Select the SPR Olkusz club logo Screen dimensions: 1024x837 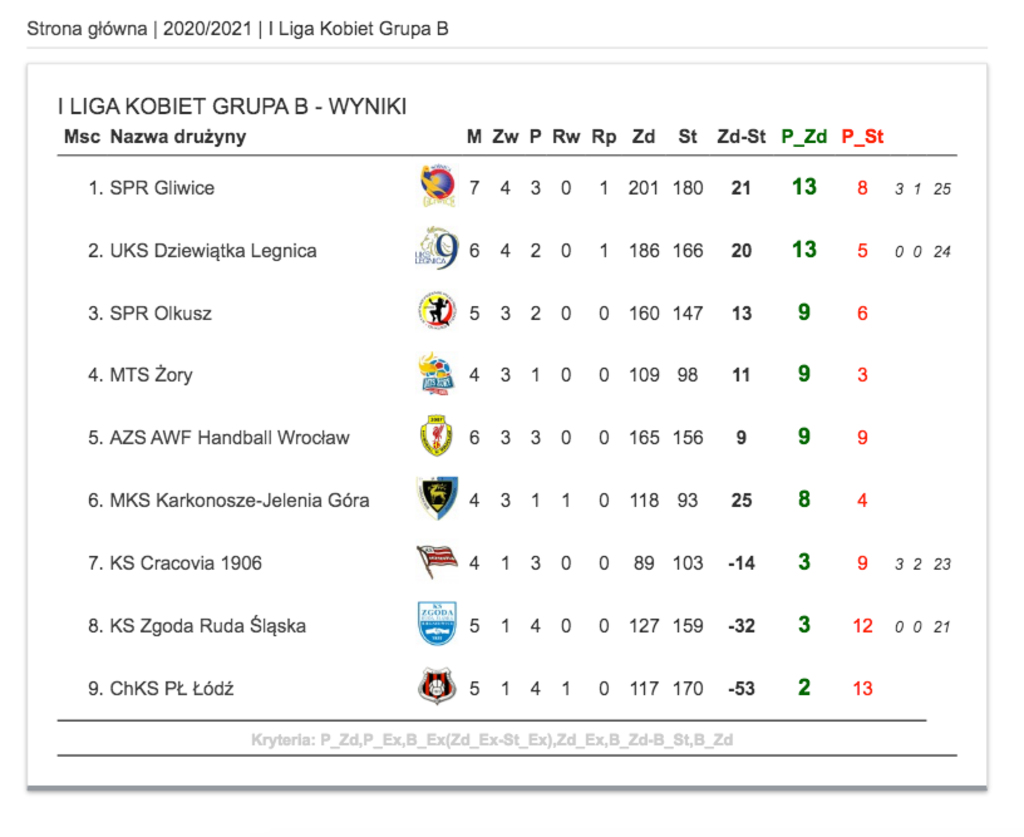437,311
